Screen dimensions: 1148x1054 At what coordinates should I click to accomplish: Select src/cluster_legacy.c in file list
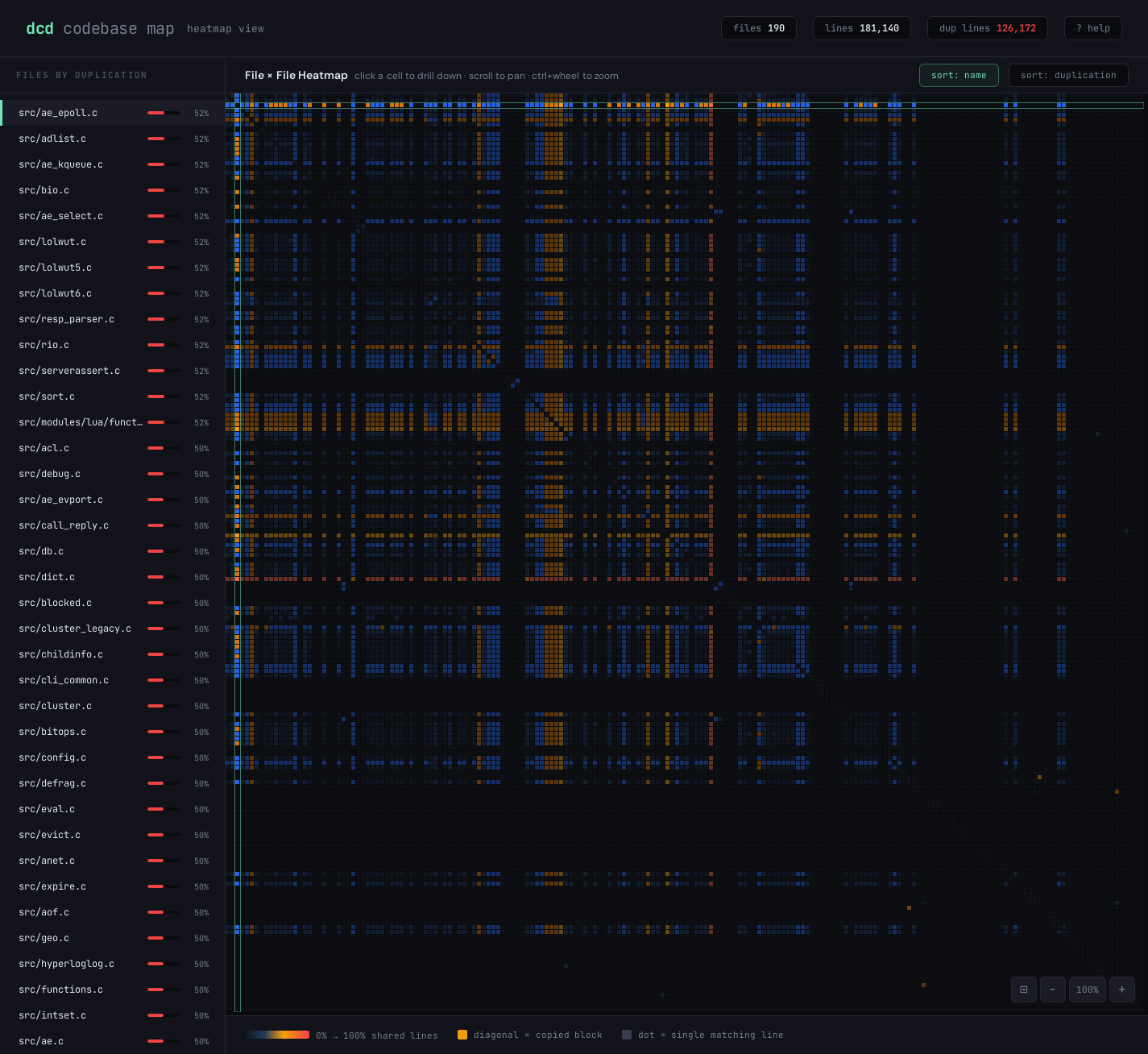pos(113,629)
